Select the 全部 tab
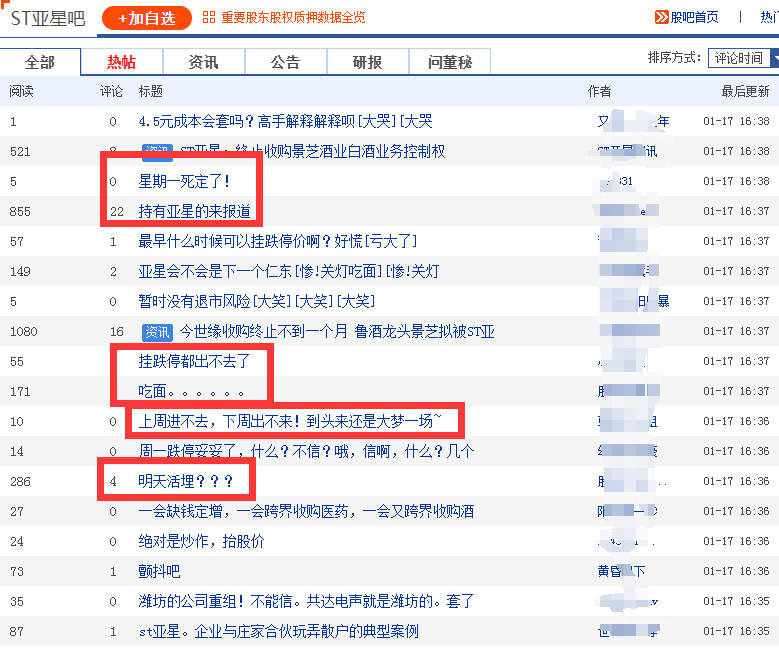This screenshot has width=779, height=650. click(x=40, y=62)
